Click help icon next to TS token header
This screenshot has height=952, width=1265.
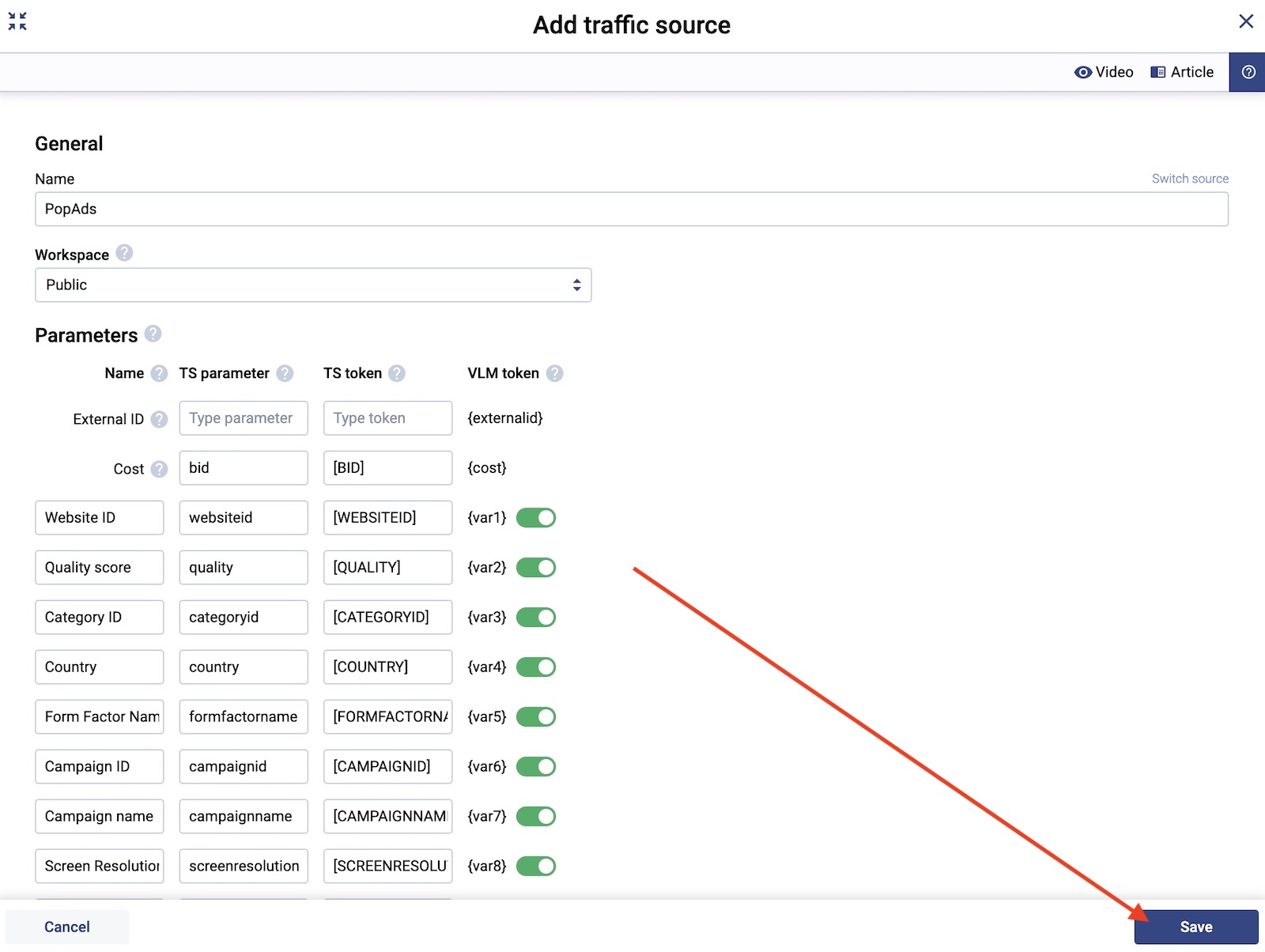tap(397, 373)
